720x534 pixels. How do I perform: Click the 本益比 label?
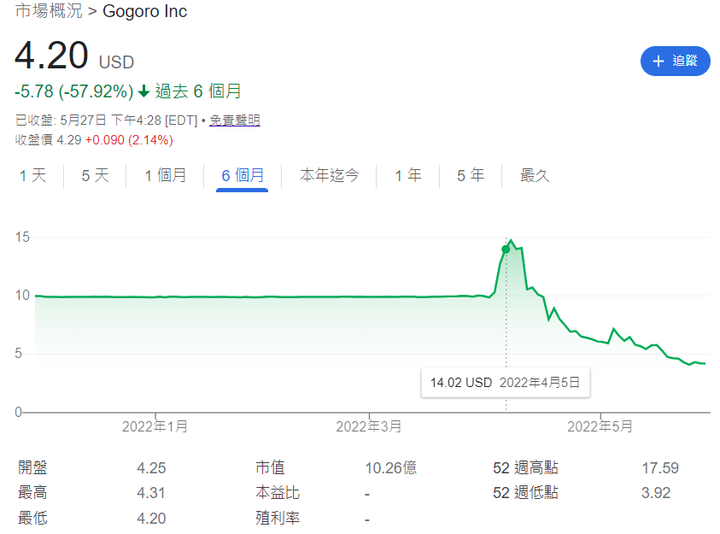click(x=277, y=493)
